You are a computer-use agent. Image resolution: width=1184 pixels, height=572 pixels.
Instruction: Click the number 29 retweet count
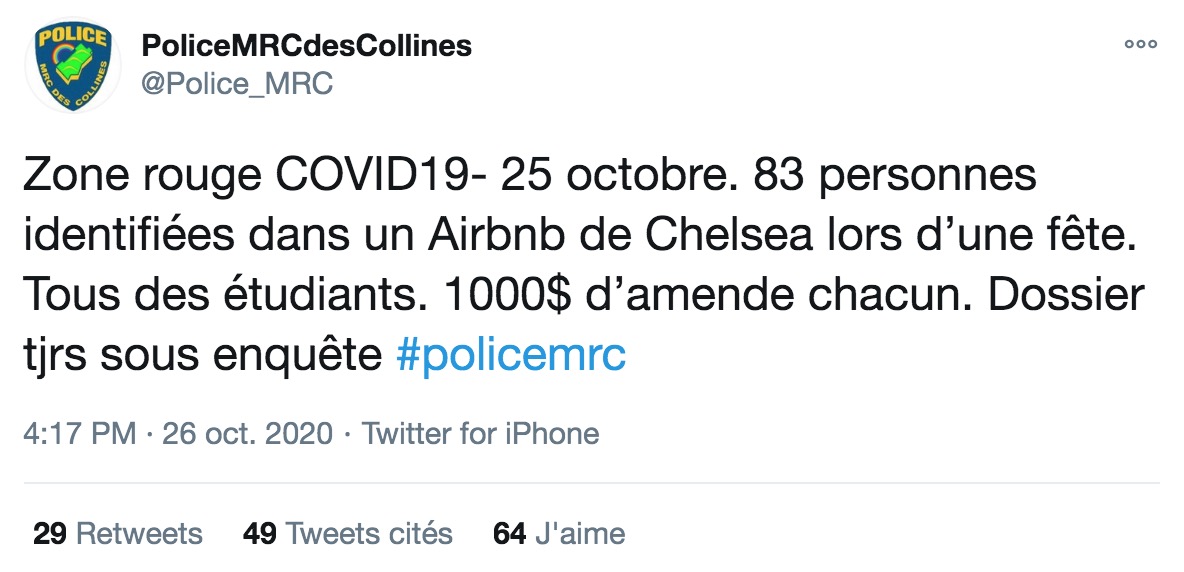click(x=51, y=534)
